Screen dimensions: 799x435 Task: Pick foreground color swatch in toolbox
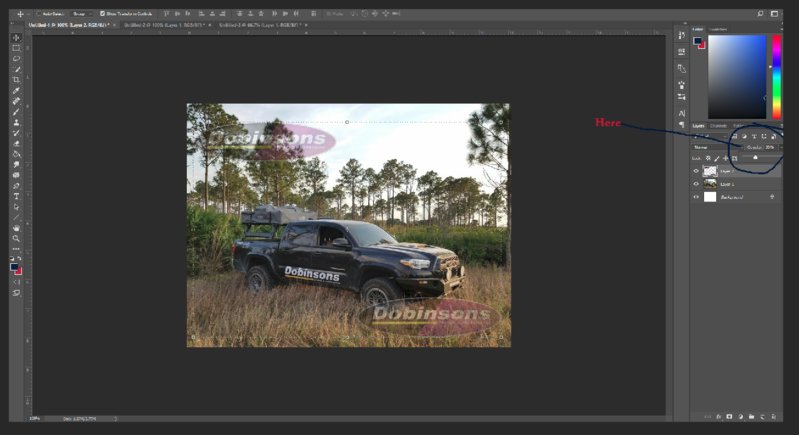(14, 267)
